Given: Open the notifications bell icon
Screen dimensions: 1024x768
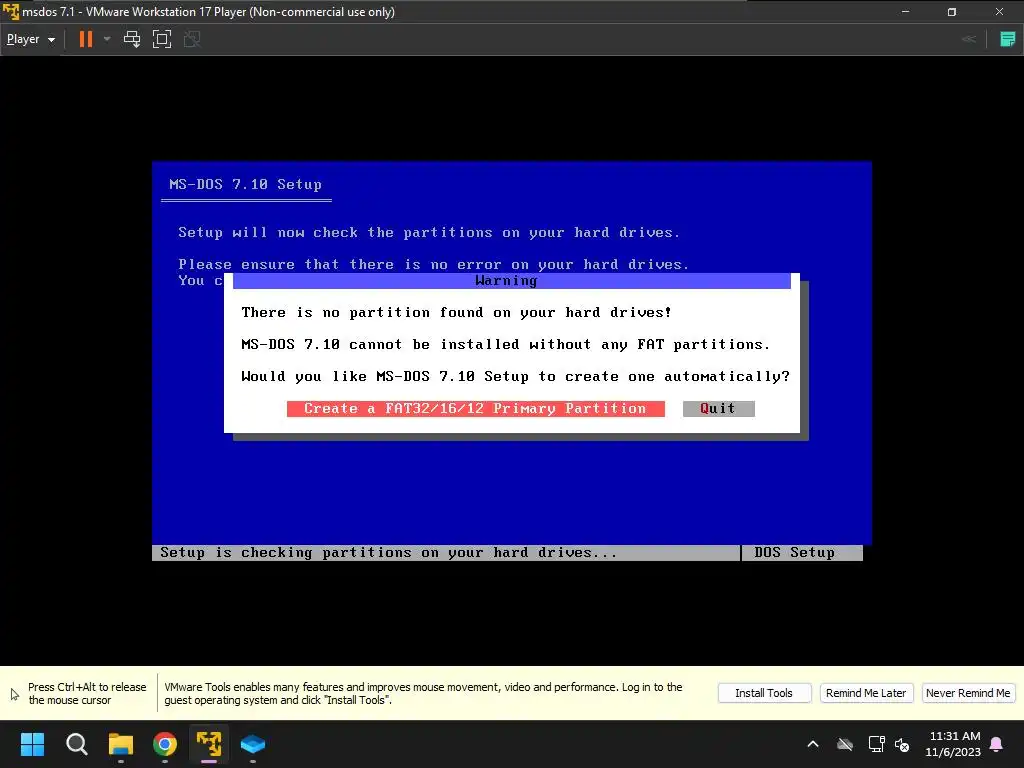Looking at the screenshot, I should tap(997, 744).
